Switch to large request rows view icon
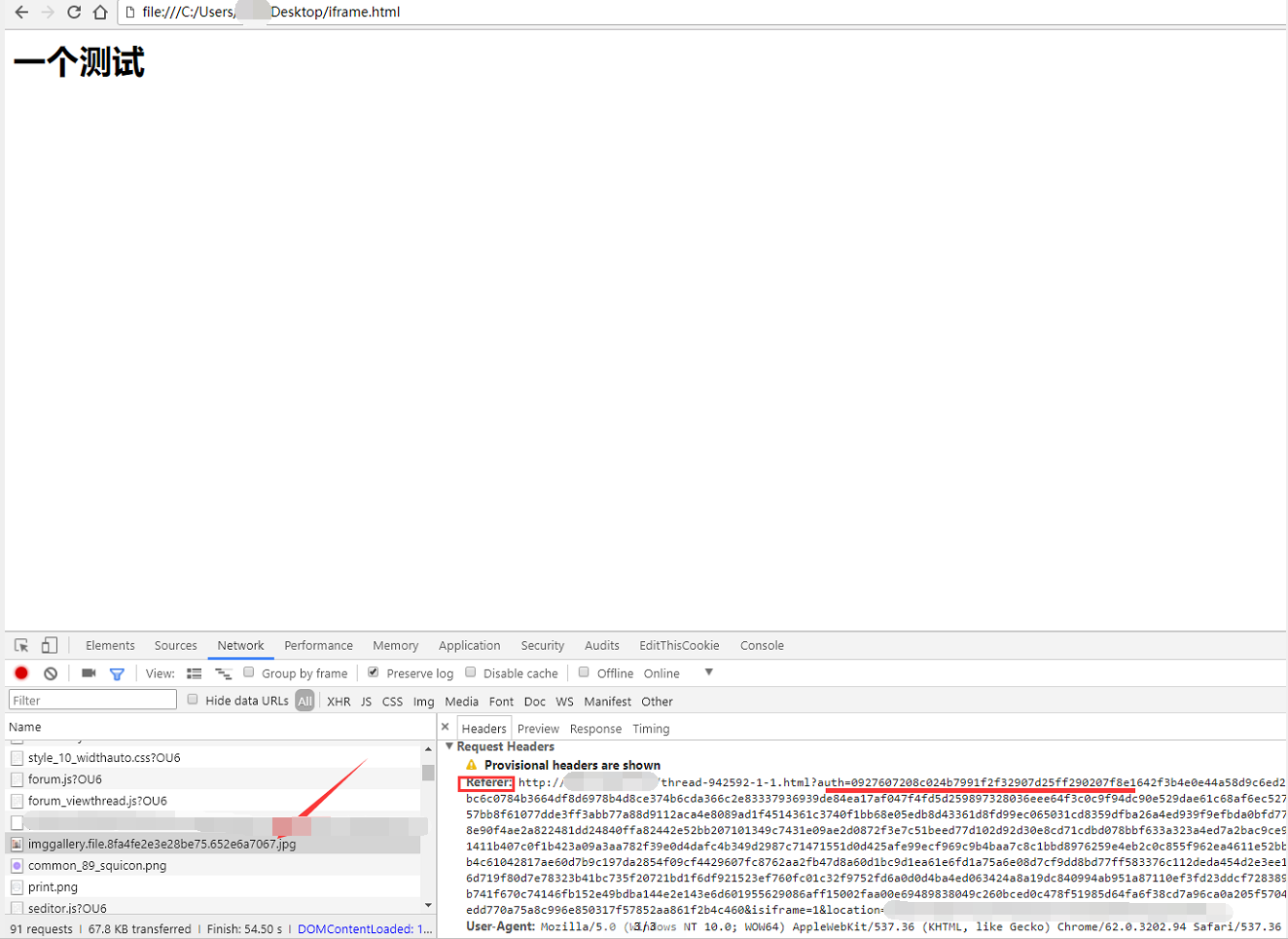Viewport: 1288px width, 939px height. (195, 673)
